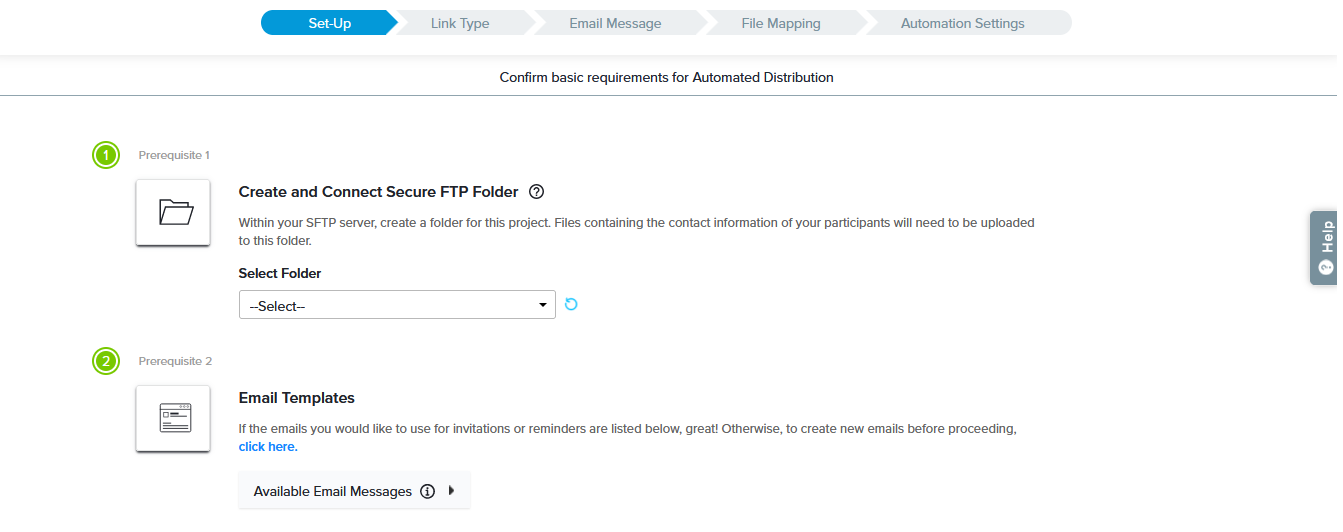This screenshot has height=532, width=1343.
Task: Click the Create and Connect Secure FTP Folder heading
Action: pos(378,192)
